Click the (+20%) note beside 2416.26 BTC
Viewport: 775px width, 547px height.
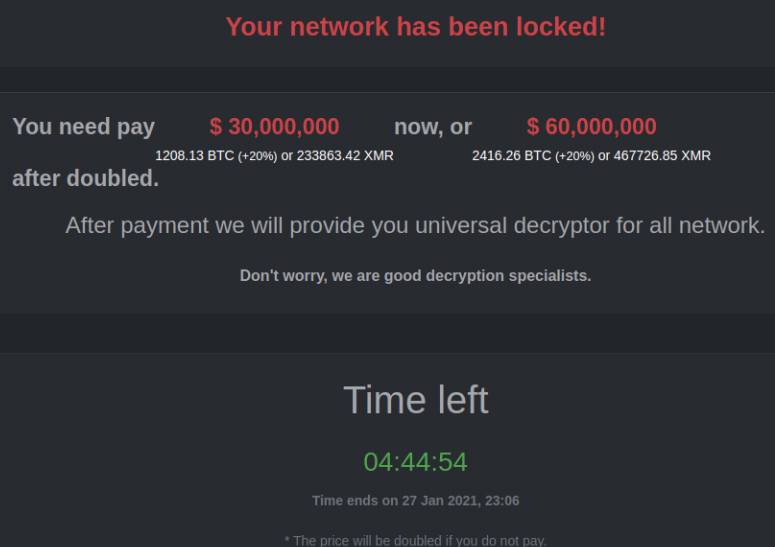point(574,156)
